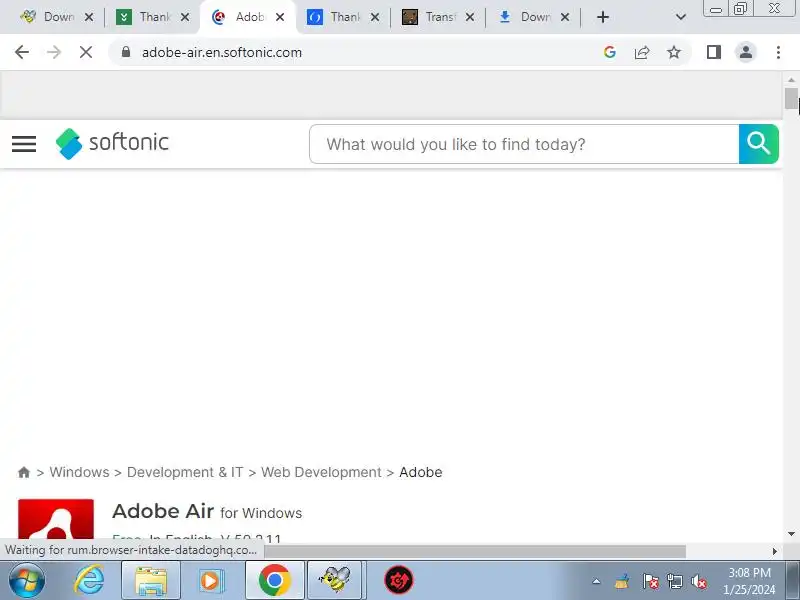Screen dimensions: 800x600
Task: Click the network tray icon
Action: coord(674,581)
